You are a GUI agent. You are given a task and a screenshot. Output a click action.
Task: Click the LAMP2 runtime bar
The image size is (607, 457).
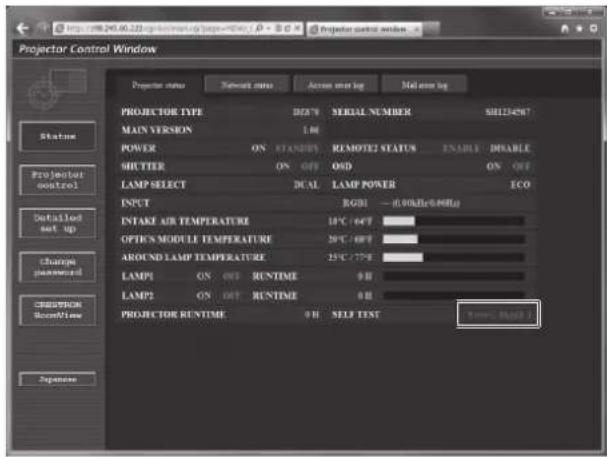(454, 296)
